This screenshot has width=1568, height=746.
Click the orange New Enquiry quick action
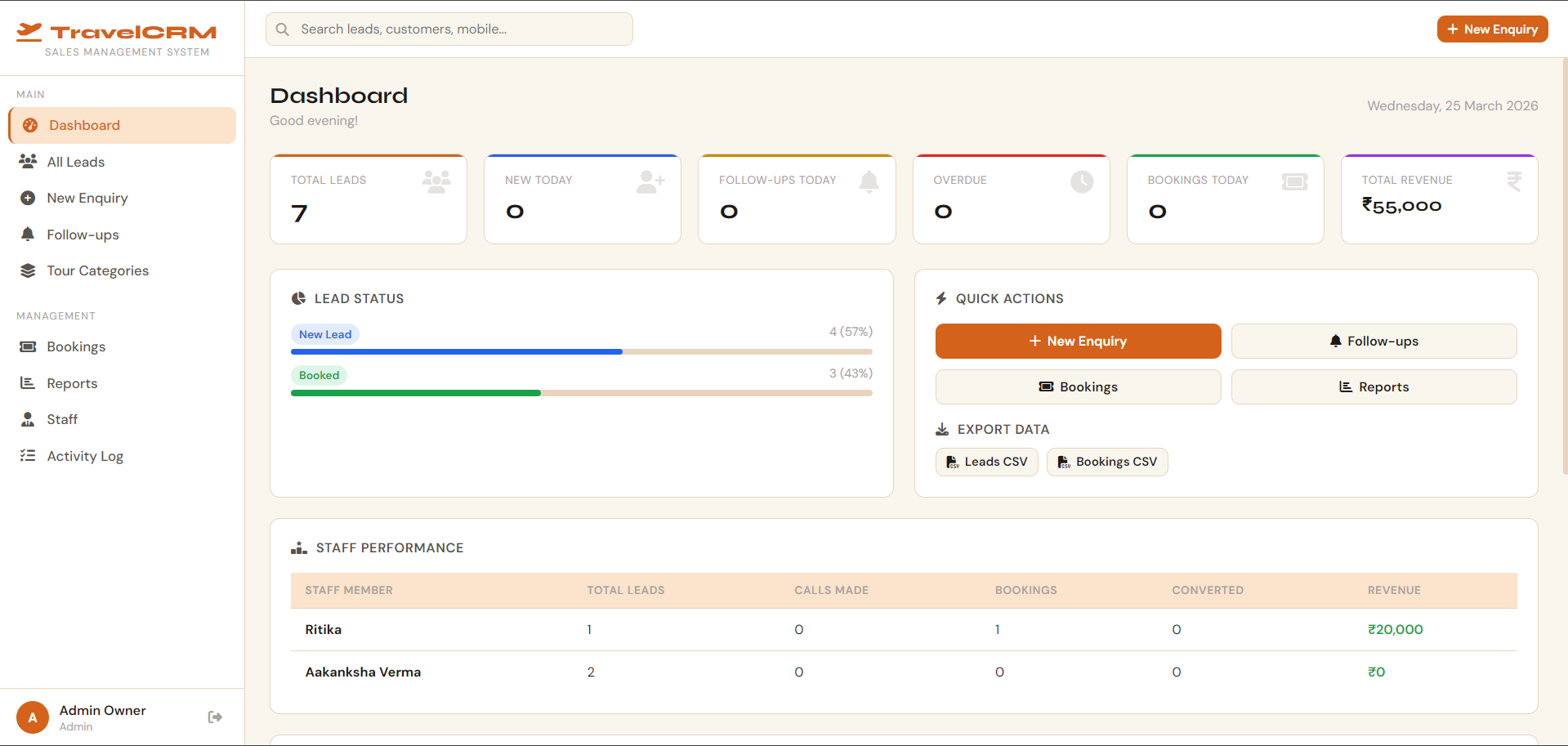point(1078,341)
